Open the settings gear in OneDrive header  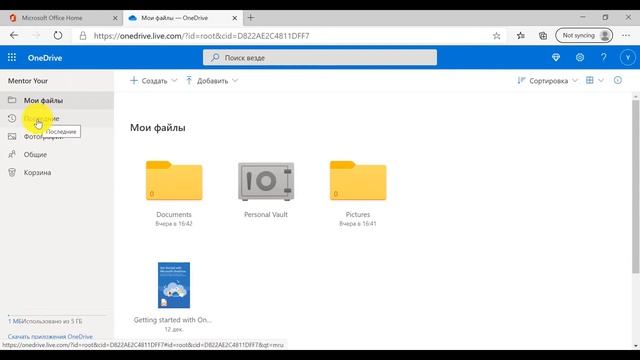click(580, 58)
